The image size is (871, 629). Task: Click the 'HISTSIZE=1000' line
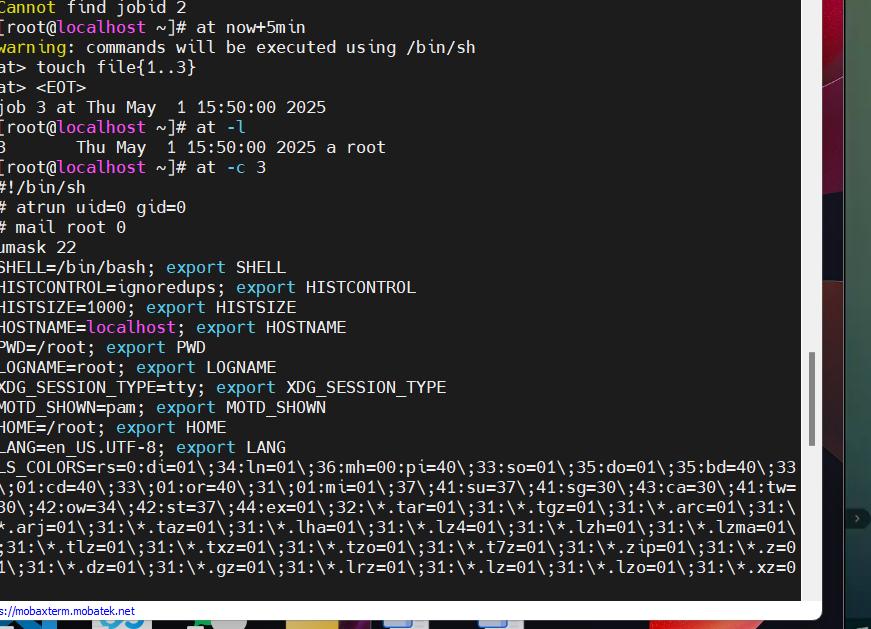click(148, 307)
